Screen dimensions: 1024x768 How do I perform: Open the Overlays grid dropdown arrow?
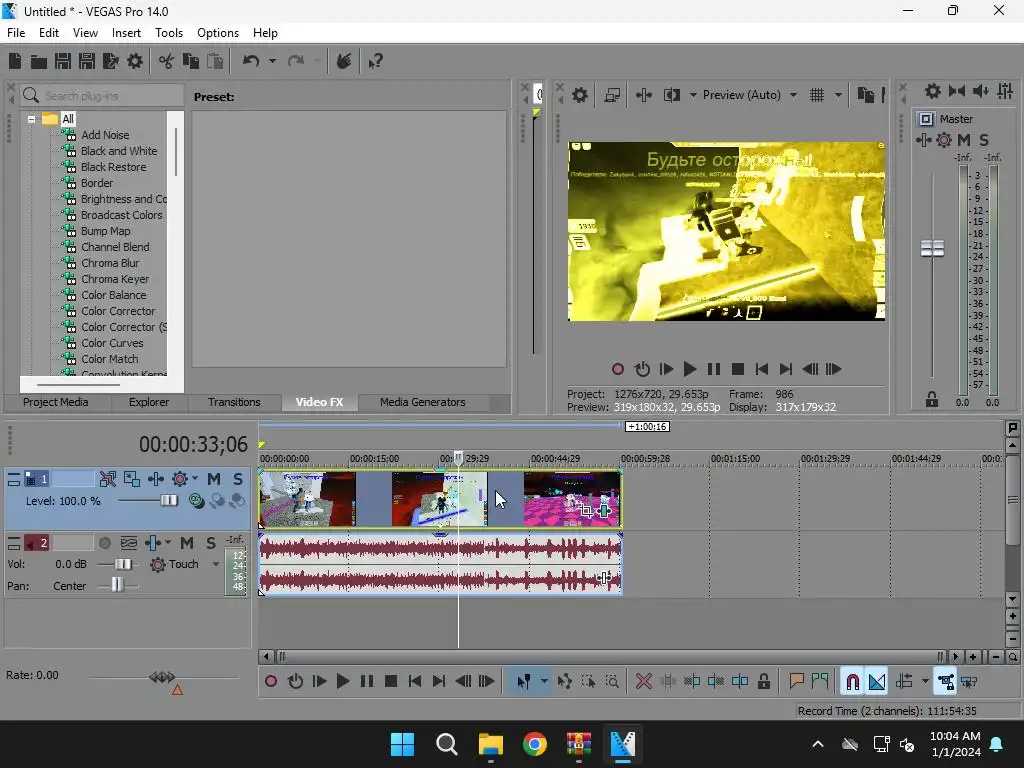838,95
